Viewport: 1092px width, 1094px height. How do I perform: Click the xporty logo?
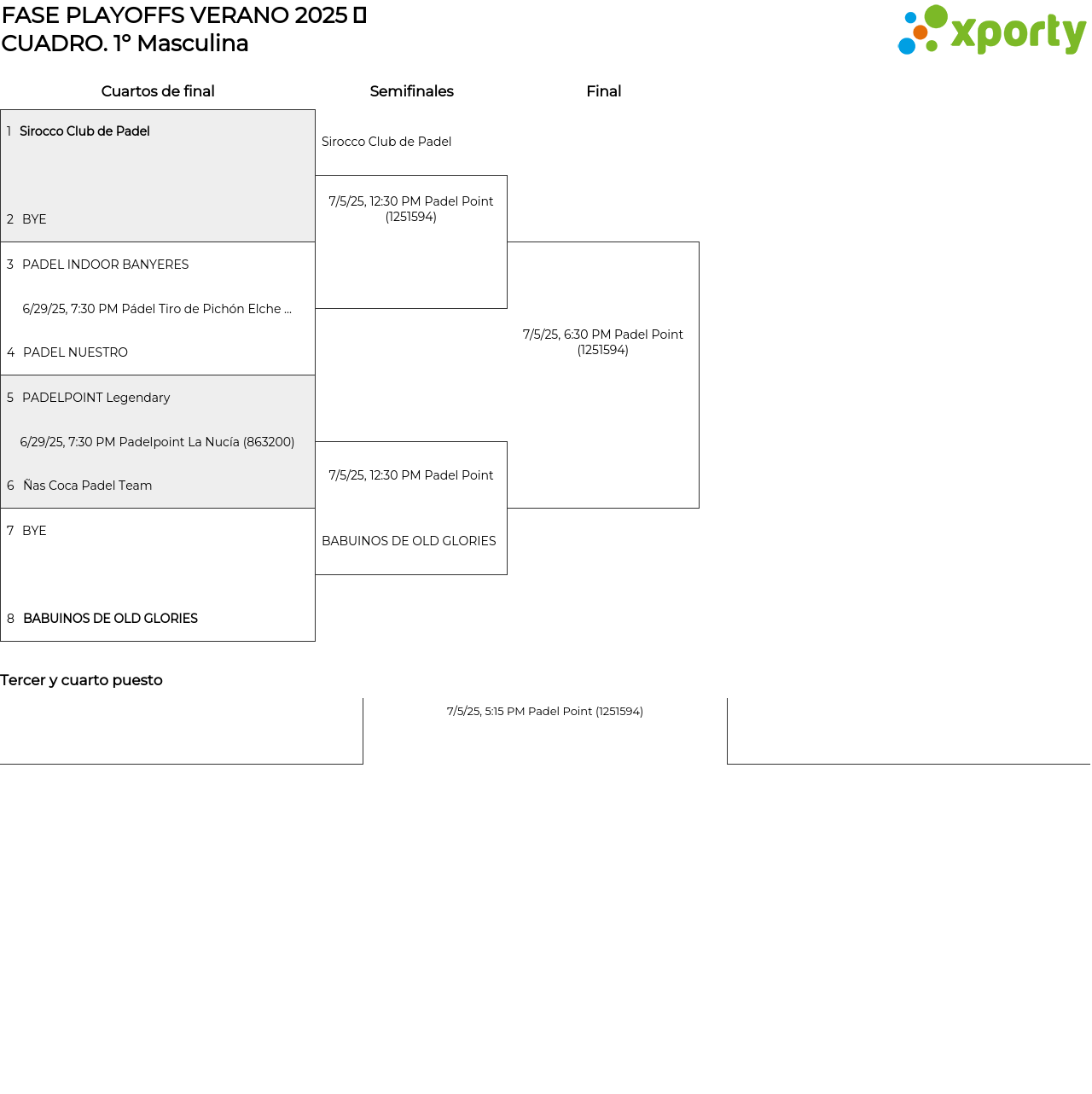(x=991, y=31)
